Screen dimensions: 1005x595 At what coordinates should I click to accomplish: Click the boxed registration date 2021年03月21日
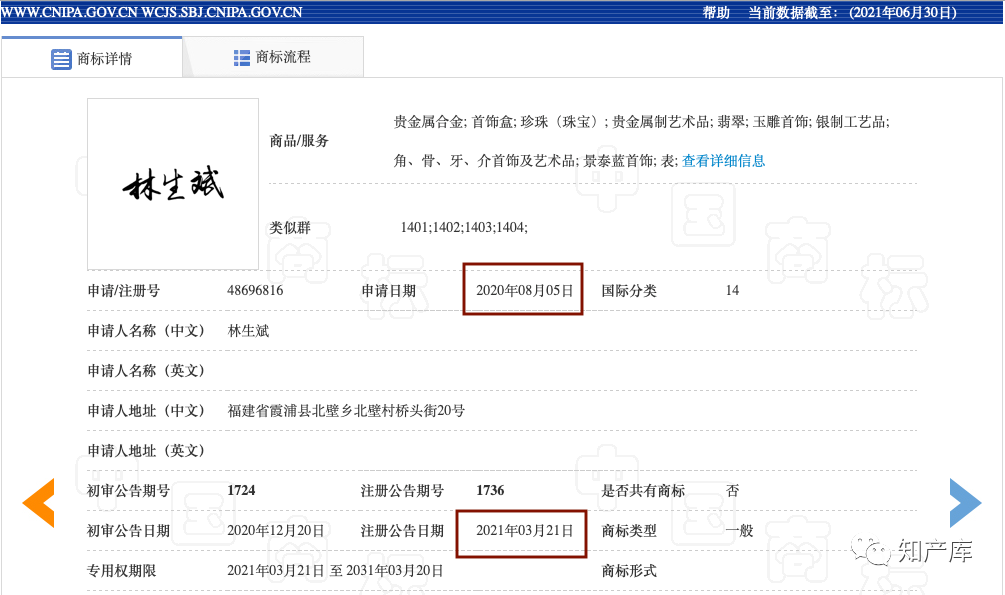point(524,531)
